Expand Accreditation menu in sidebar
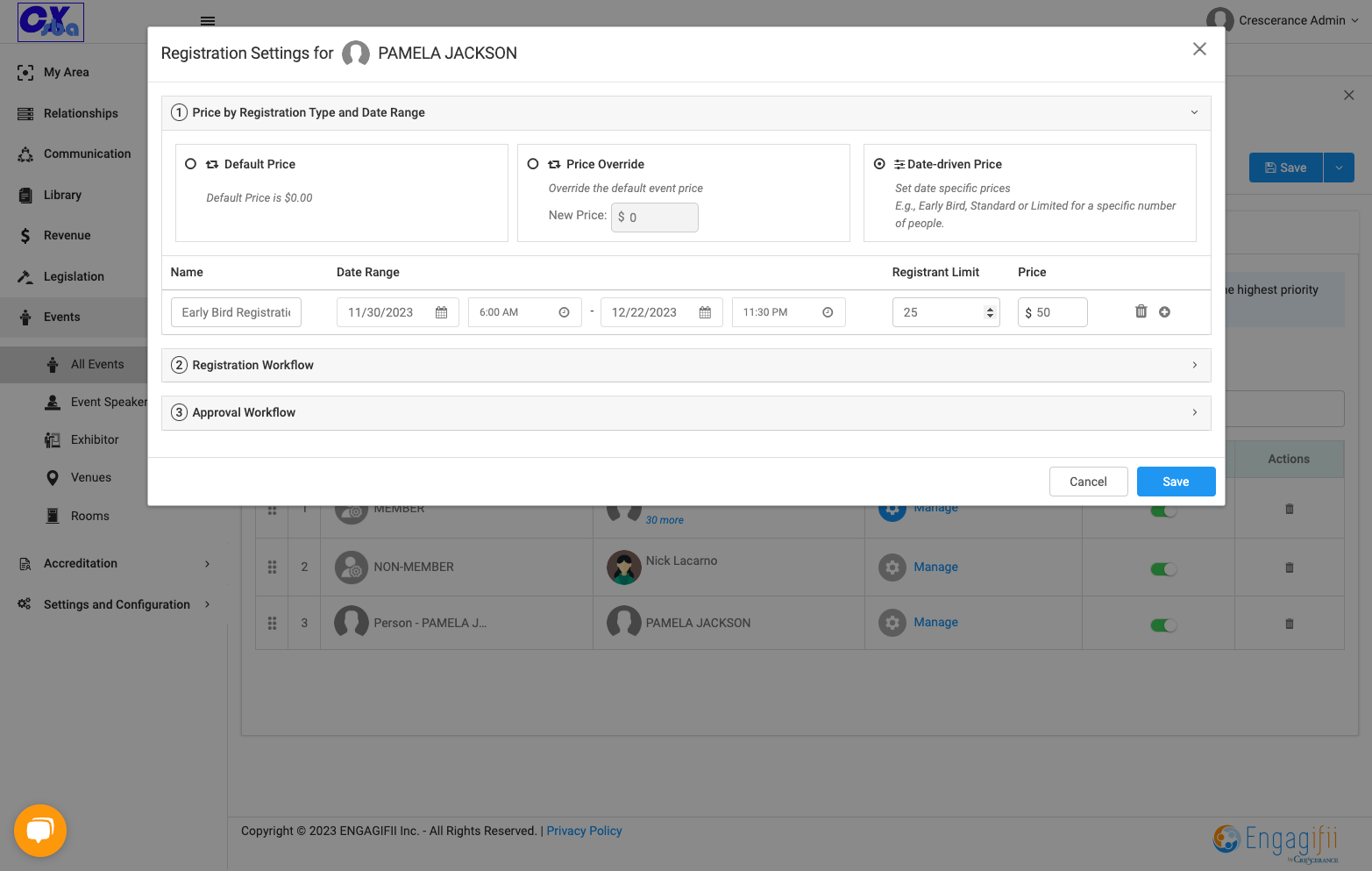The width and height of the screenshot is (1372, 871). pyautogui.click(x=207, y=563)
